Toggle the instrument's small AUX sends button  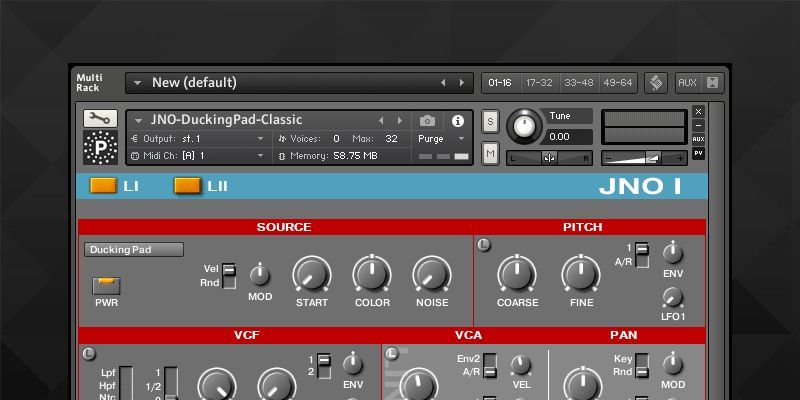coord(698,139)
